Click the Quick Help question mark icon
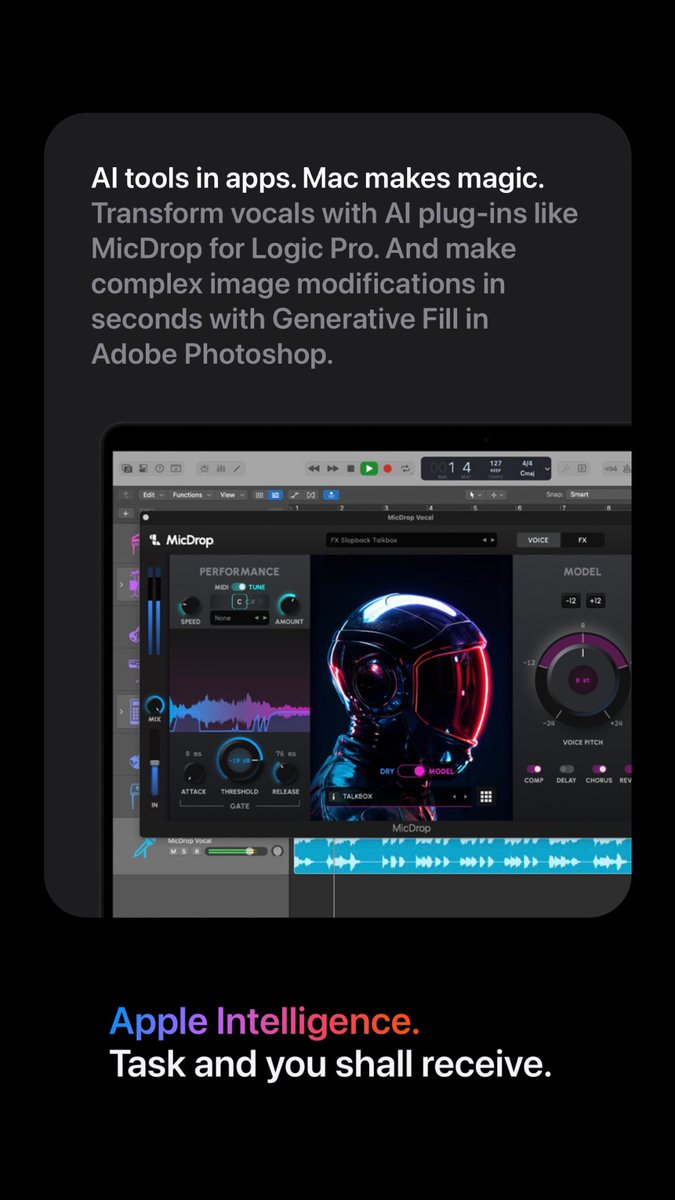The width and height of the screenshot is (675, 1200). click(x=160, y=468)
